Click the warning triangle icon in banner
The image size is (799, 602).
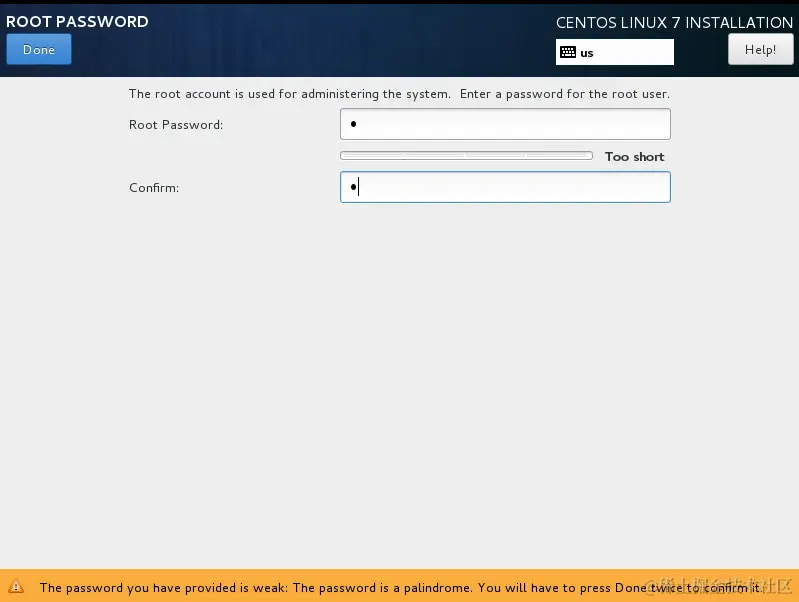click(x=16, y=586)
